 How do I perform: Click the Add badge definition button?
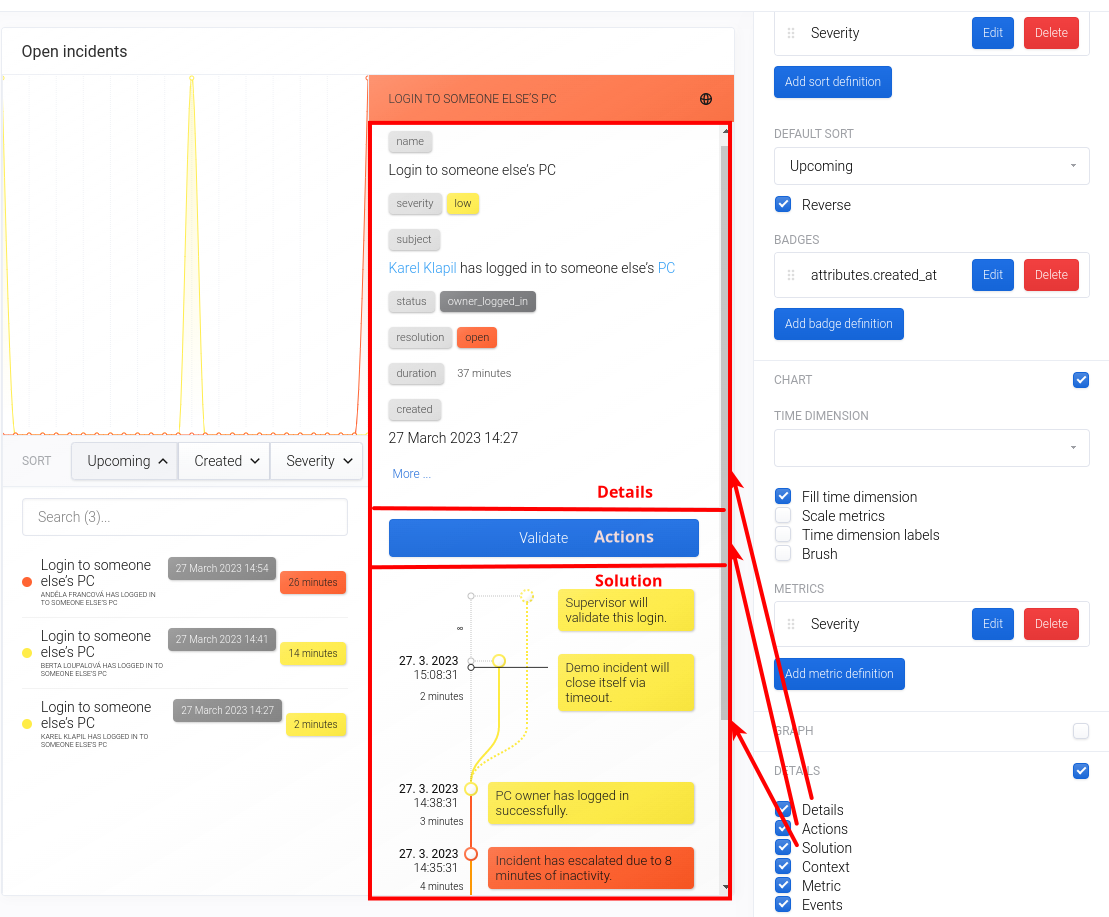(838, 324)
